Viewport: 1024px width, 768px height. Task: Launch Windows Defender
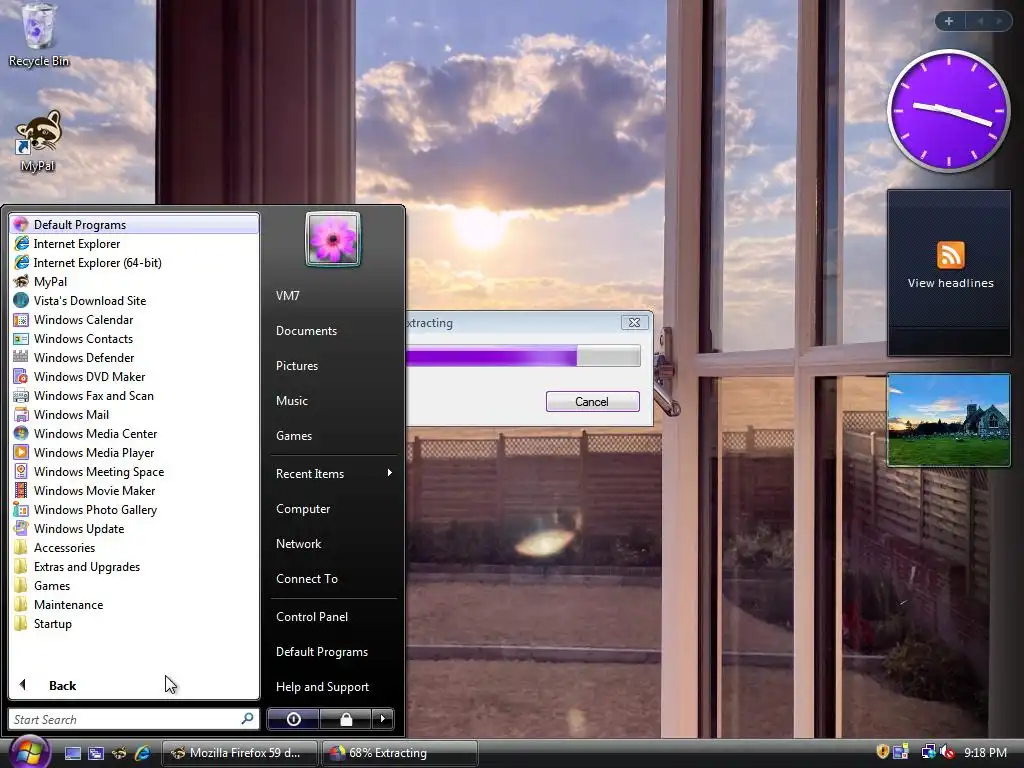click(x=134, y=357)
